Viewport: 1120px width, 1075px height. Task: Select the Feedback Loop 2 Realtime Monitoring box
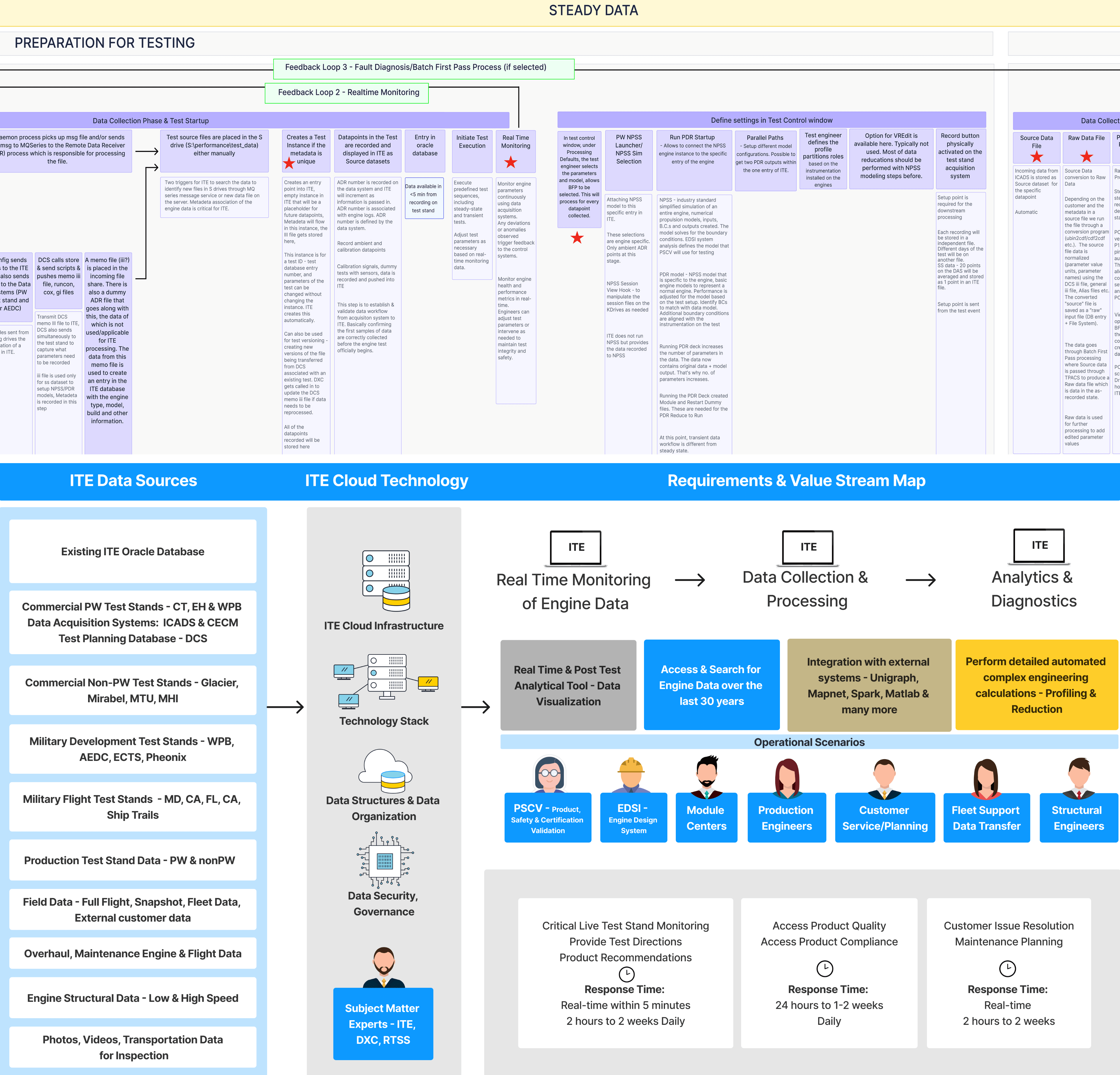(x=347, y=92)
